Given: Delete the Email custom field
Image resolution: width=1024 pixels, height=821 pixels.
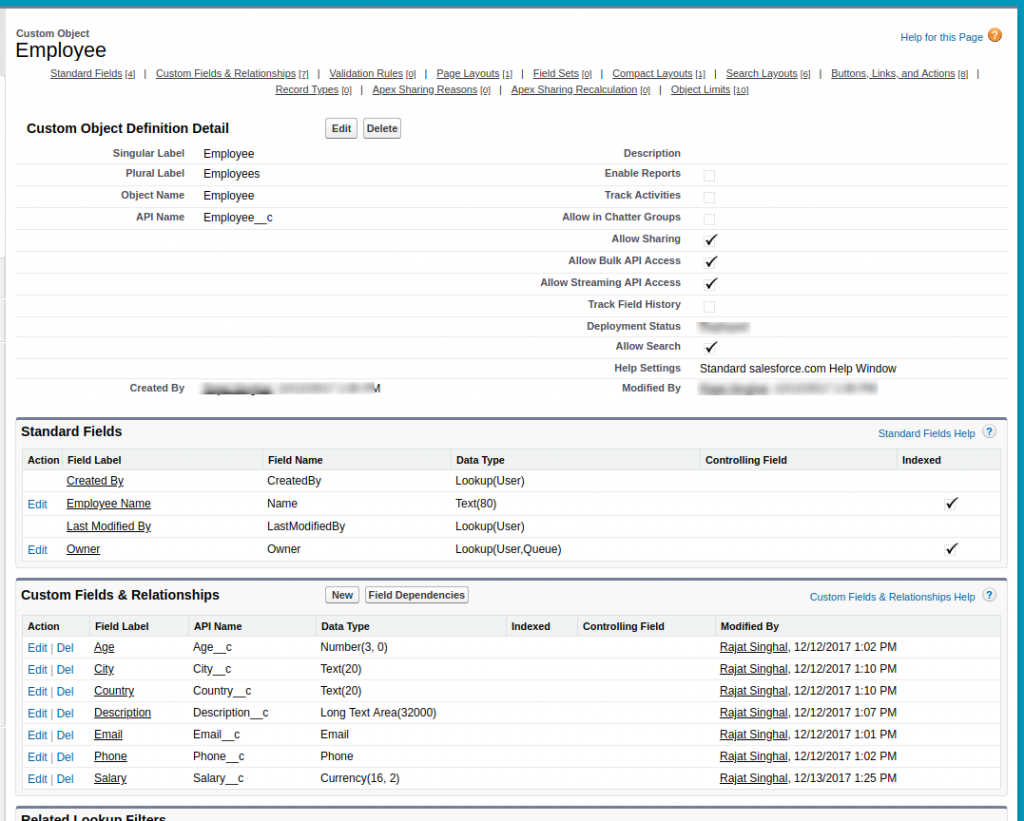Looking at the screenshot, I should (x=65, y=735).
